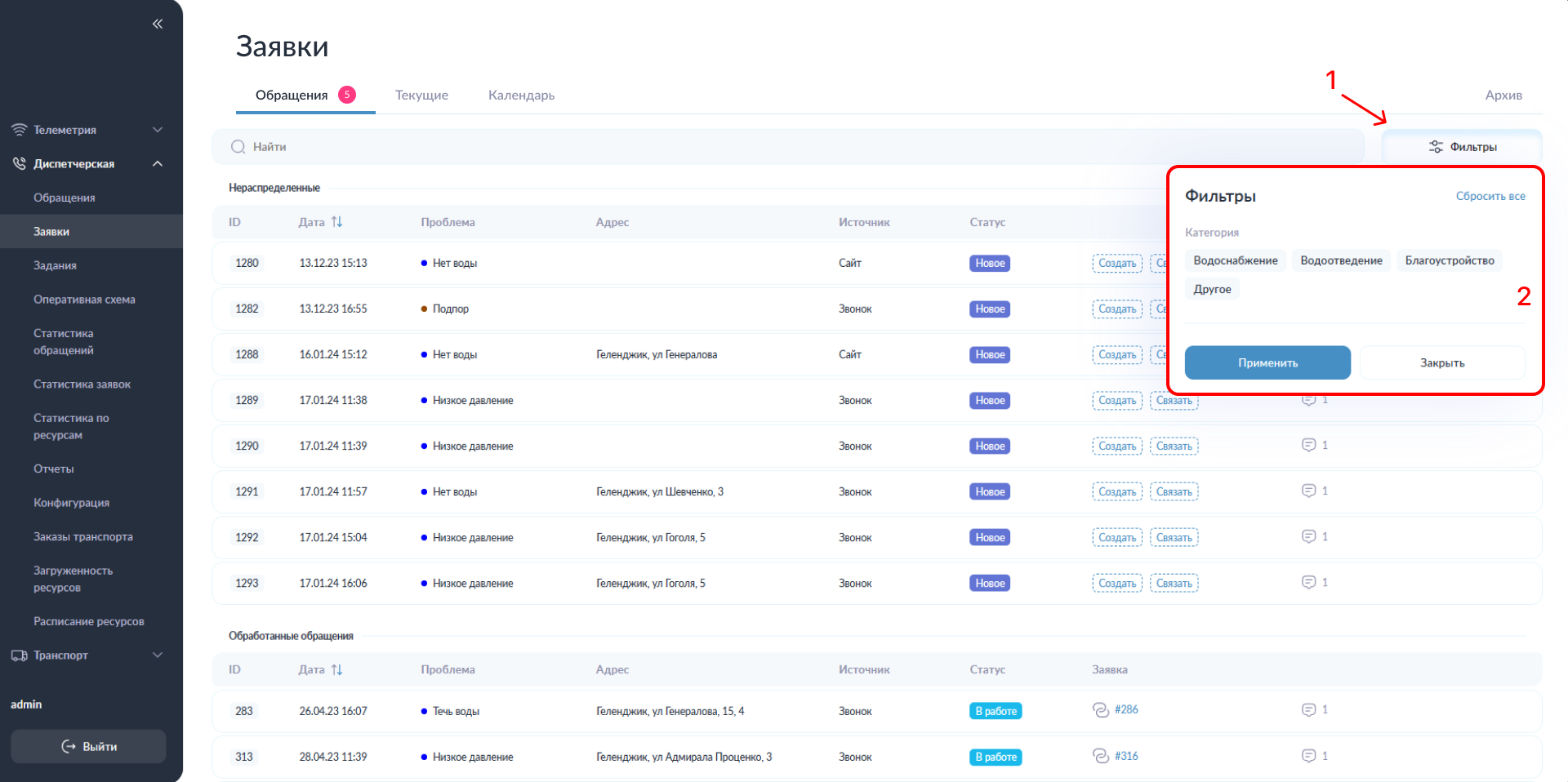Click the linked request icon for #316

point(1100,756)
